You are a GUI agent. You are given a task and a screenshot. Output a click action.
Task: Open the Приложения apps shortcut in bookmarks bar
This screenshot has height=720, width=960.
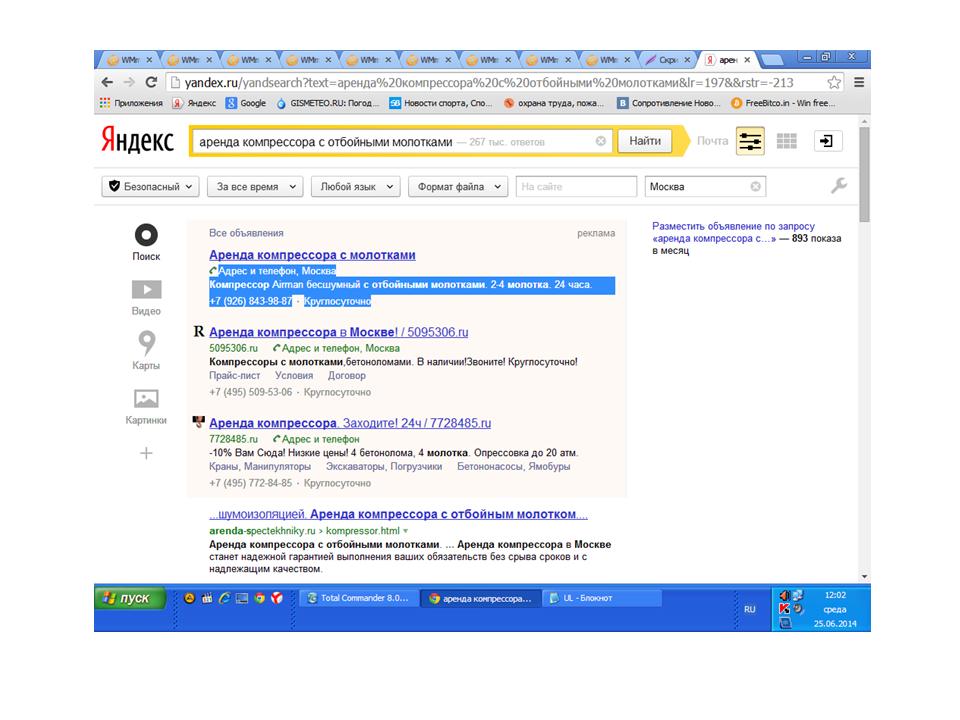click(131, 103)
